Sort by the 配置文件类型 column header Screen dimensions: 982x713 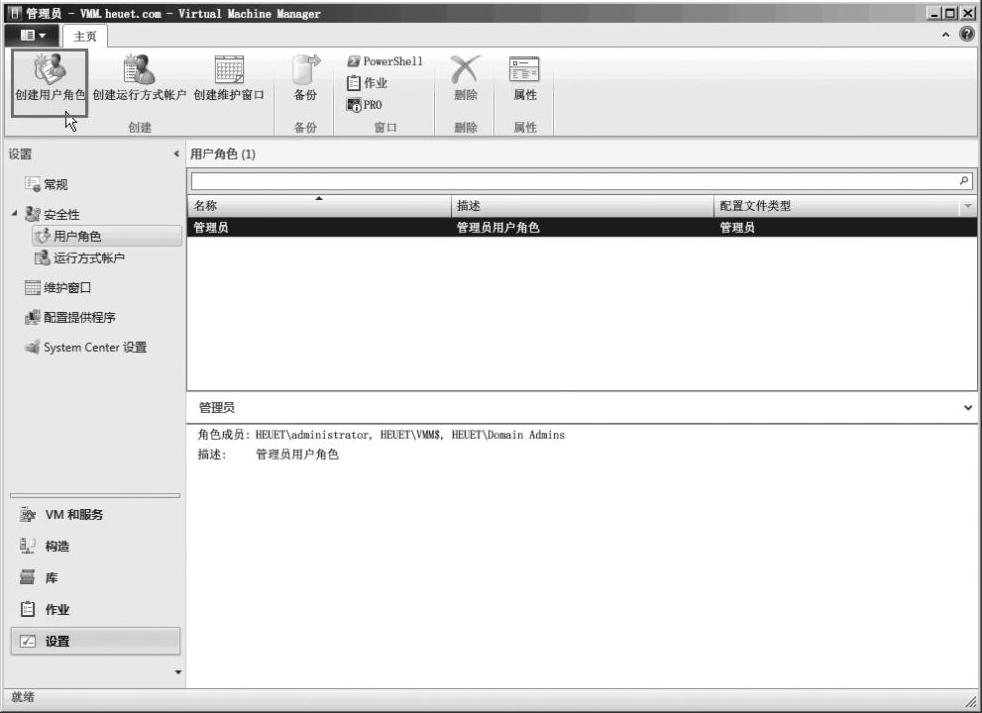click(x=835, y=206)
